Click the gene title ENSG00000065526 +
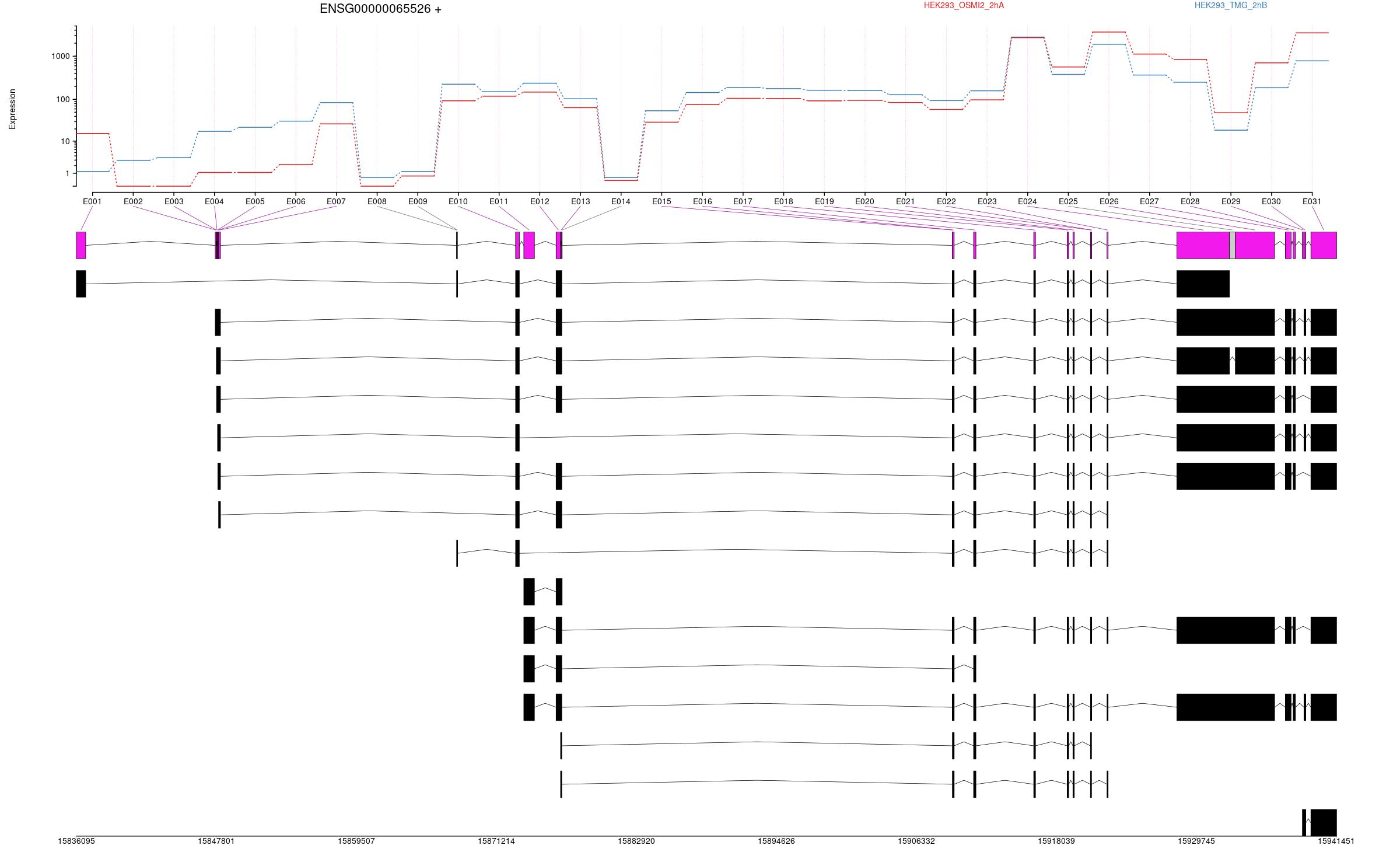1400x852 pixels. click(x=380, y=9)
